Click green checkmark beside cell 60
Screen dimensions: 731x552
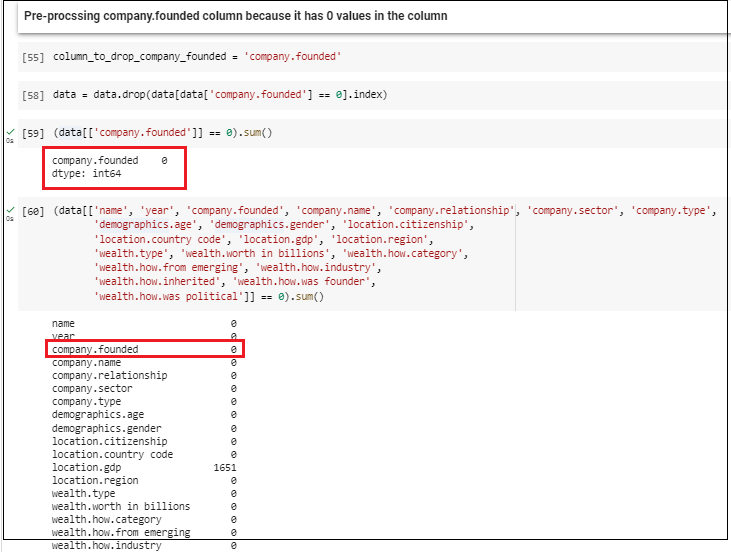(10, 210)
